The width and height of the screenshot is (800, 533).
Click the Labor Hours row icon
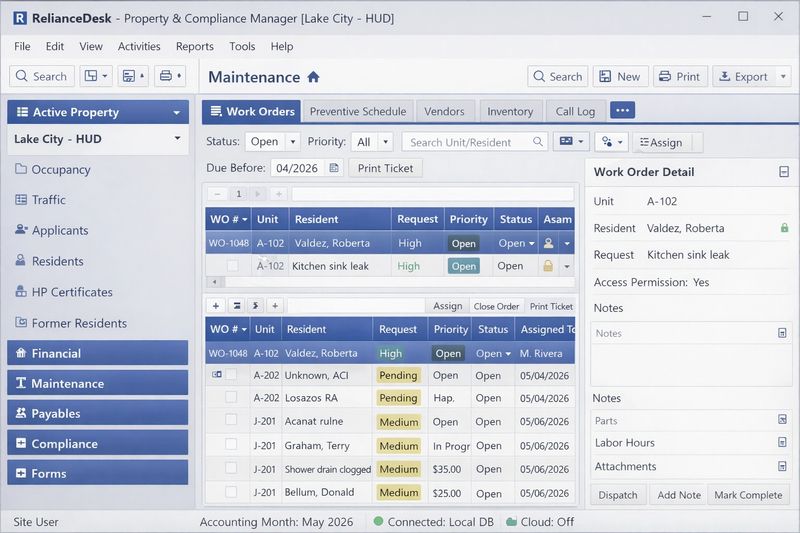pyautogui.click(x=782, y=443)
